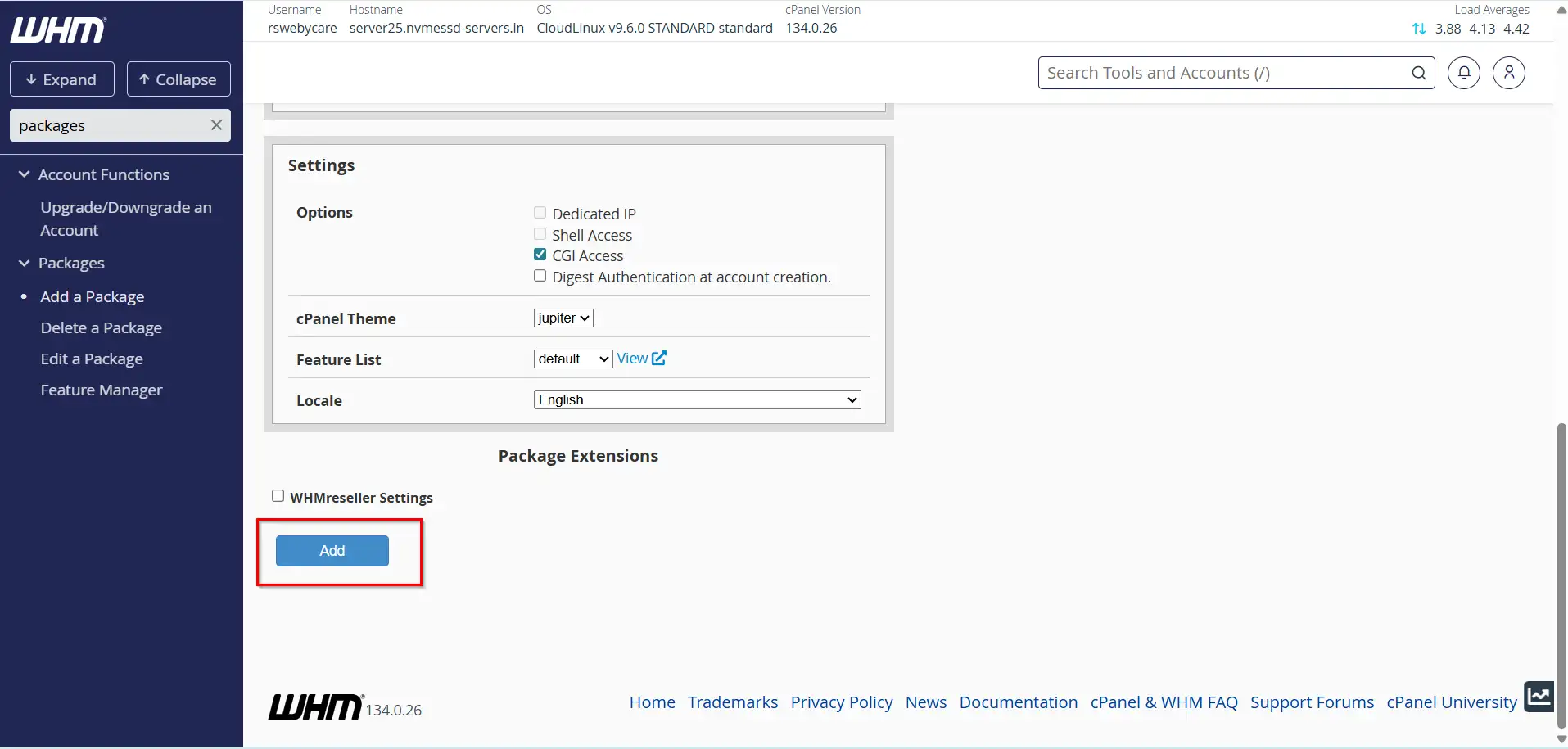Open Edit a Package
This screenshot has width=1568, height=749.
coord(92,359)
